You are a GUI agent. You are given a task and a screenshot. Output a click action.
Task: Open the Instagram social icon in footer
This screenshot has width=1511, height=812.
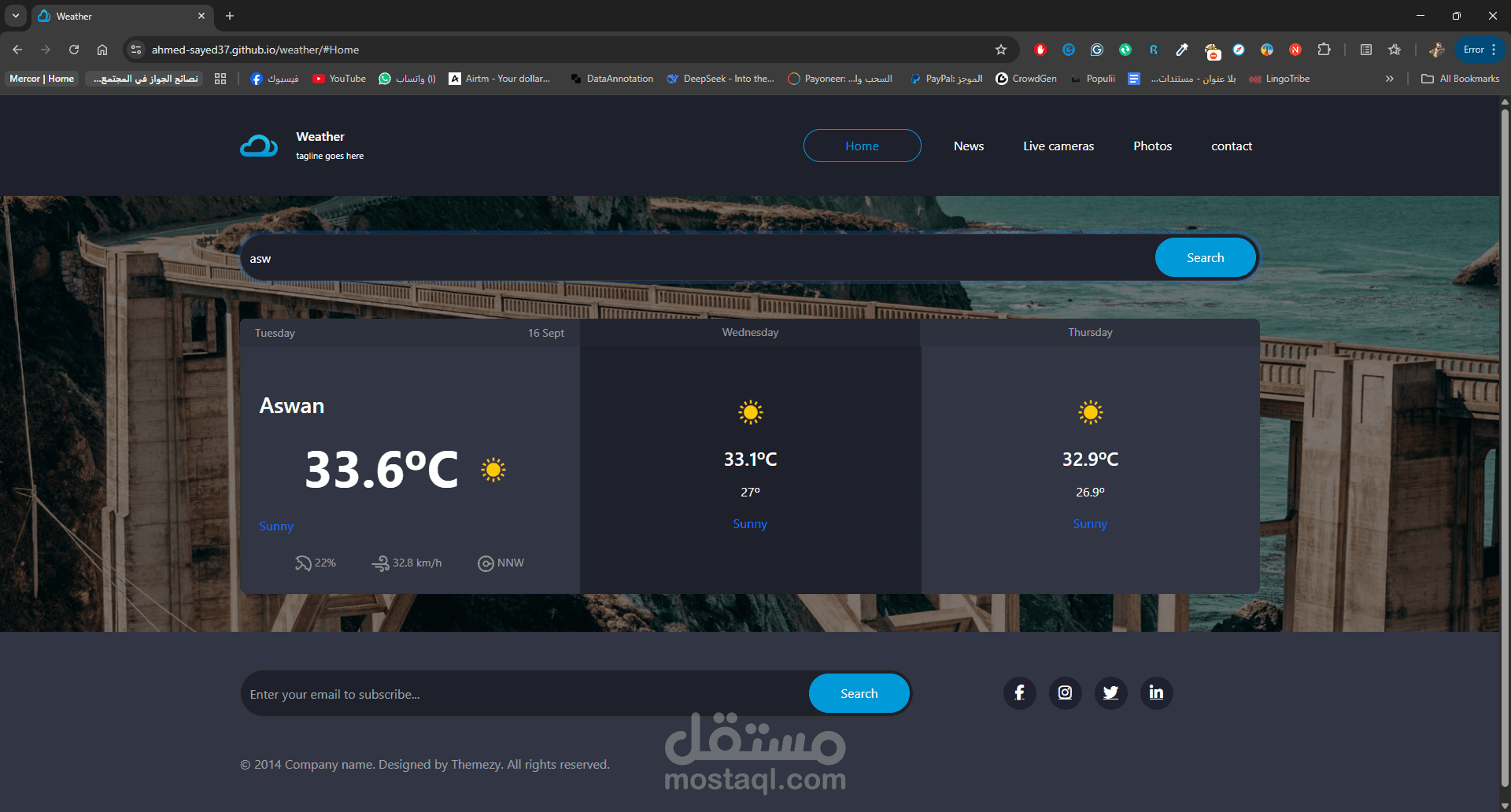tap(1065, 693)
